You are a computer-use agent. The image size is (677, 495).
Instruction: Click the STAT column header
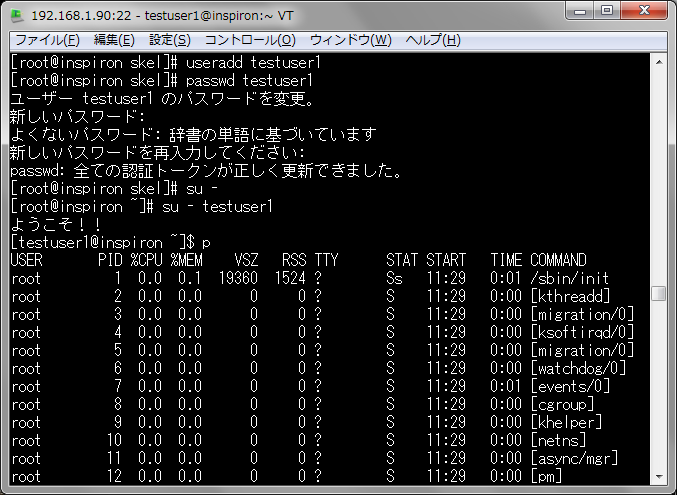tap(402, 260)
